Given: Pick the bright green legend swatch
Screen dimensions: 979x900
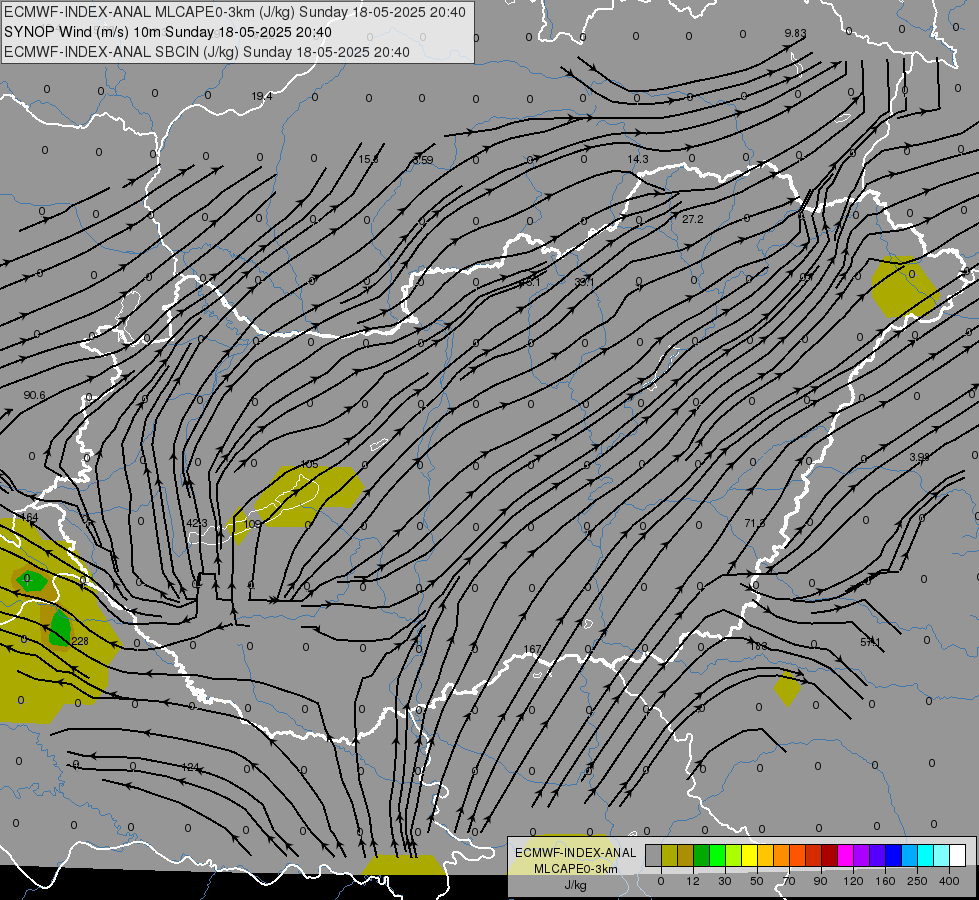Looking at the screenshot, I should [x=718, y=855].
